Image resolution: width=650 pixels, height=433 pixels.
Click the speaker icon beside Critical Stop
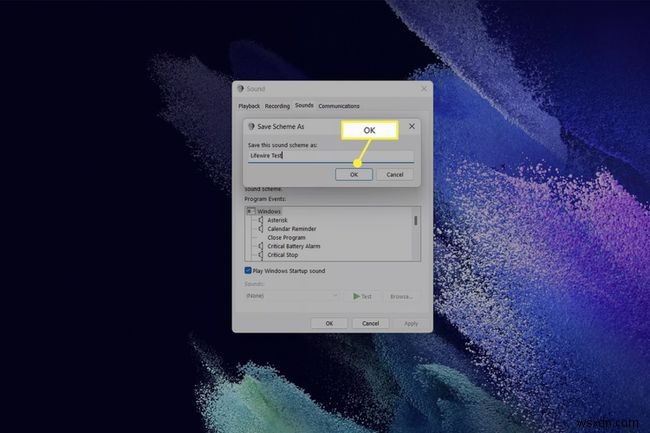click(261, 255)
